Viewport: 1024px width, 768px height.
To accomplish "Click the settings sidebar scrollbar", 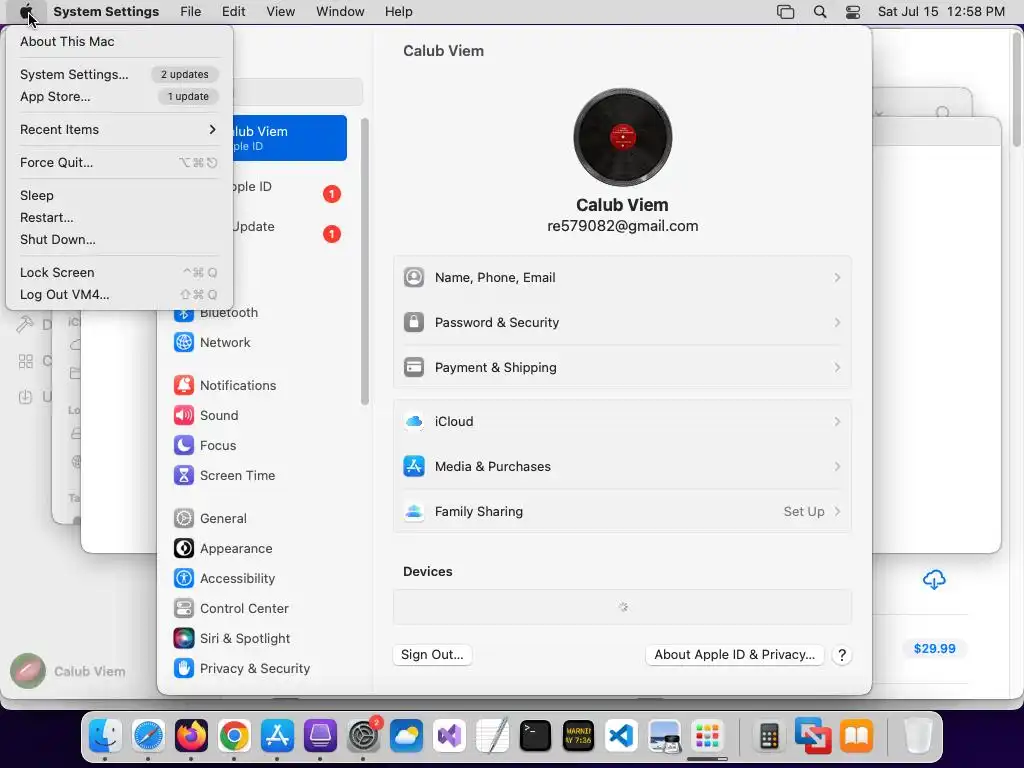I will coord(364,261).
